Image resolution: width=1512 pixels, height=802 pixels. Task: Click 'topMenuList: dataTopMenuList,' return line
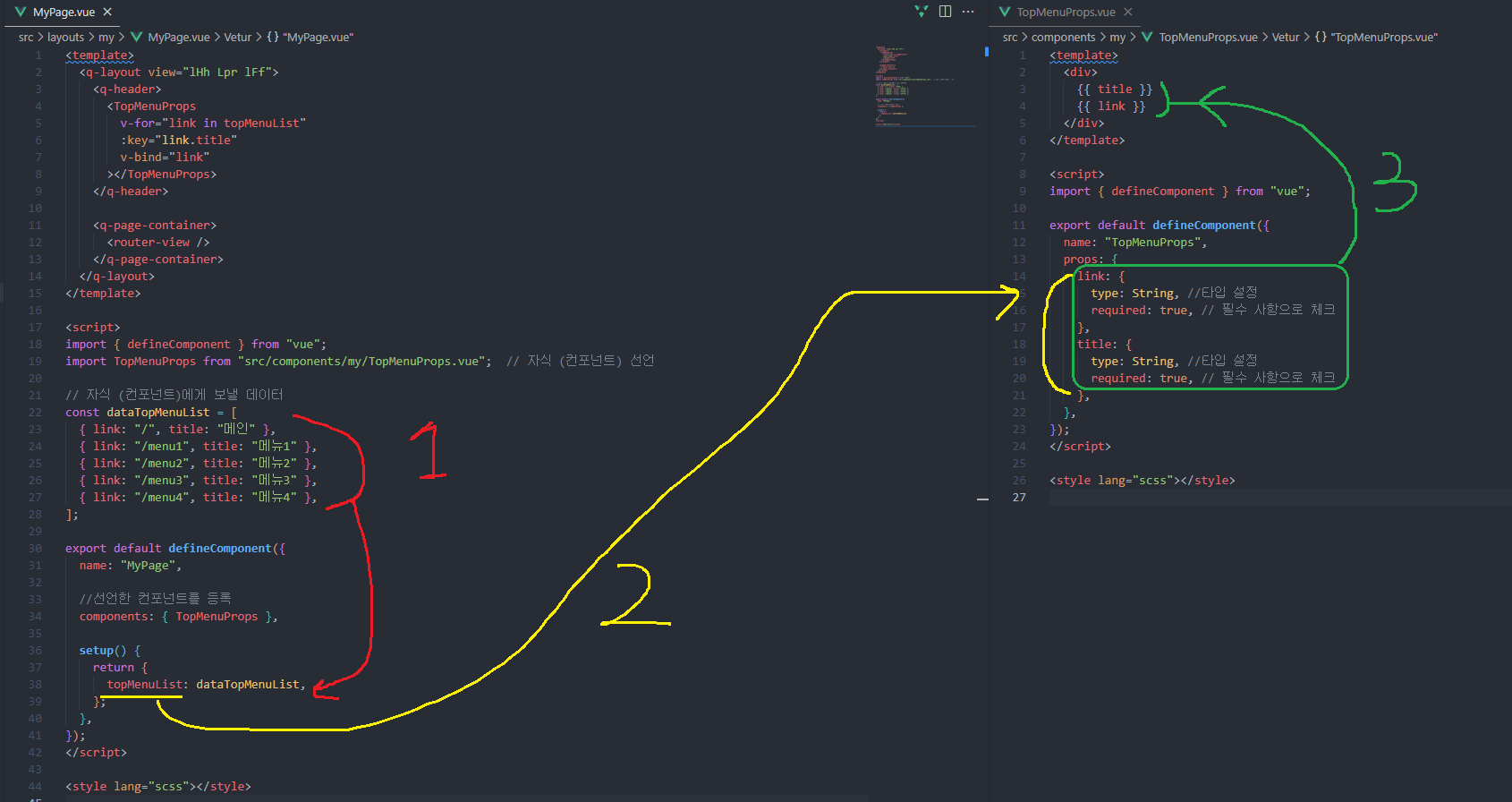click(x=207, y=684)
